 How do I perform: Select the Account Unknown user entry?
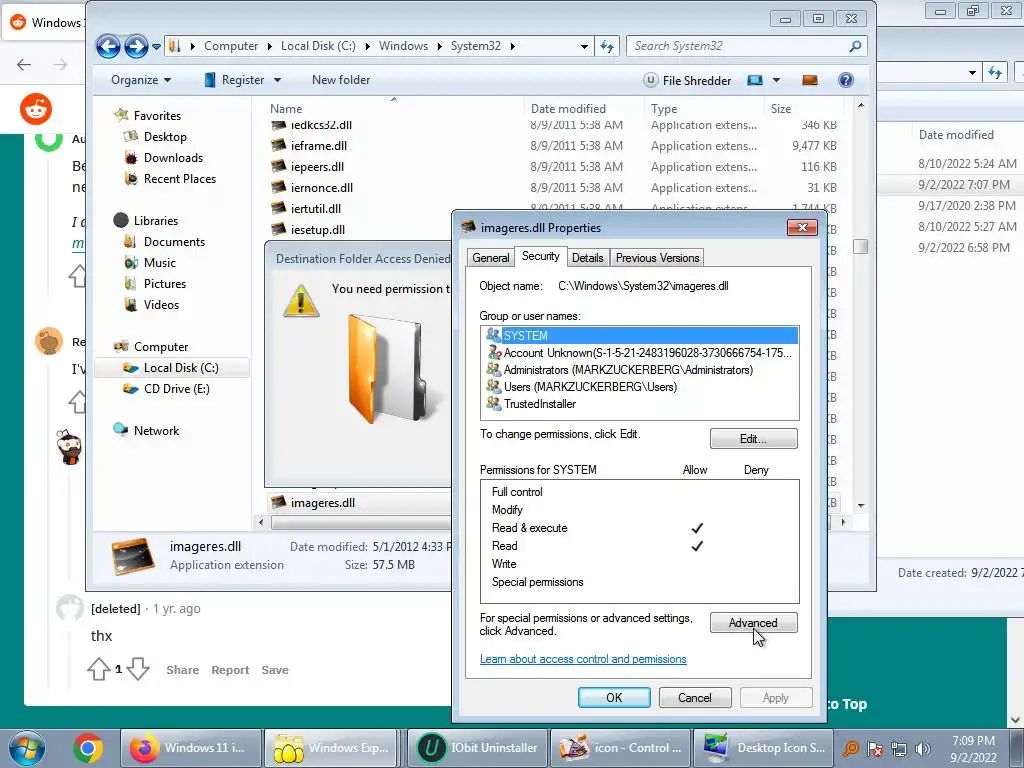coord(640,353)
